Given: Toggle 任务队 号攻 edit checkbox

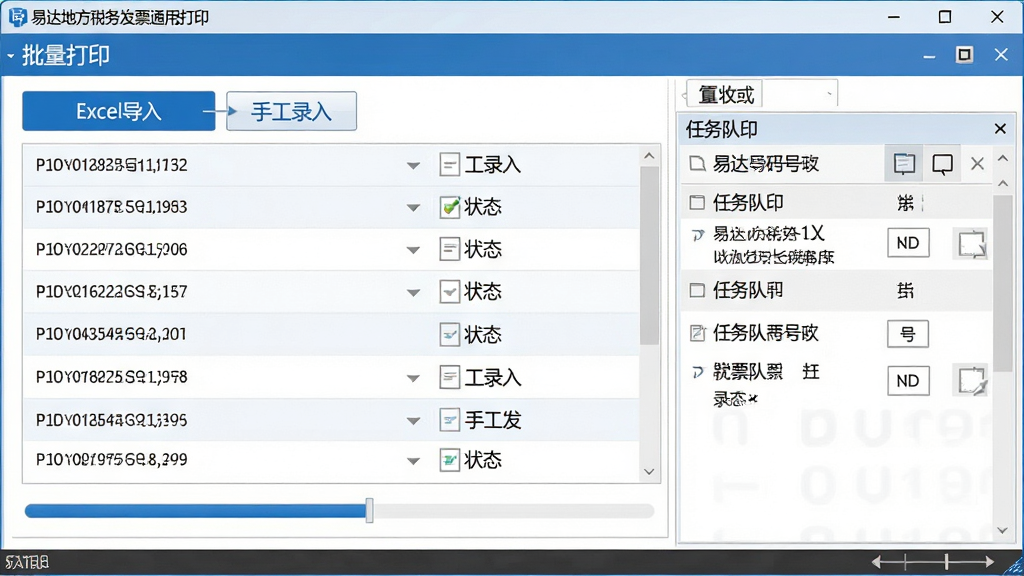Looking at the screenshot, I should 697,333.
